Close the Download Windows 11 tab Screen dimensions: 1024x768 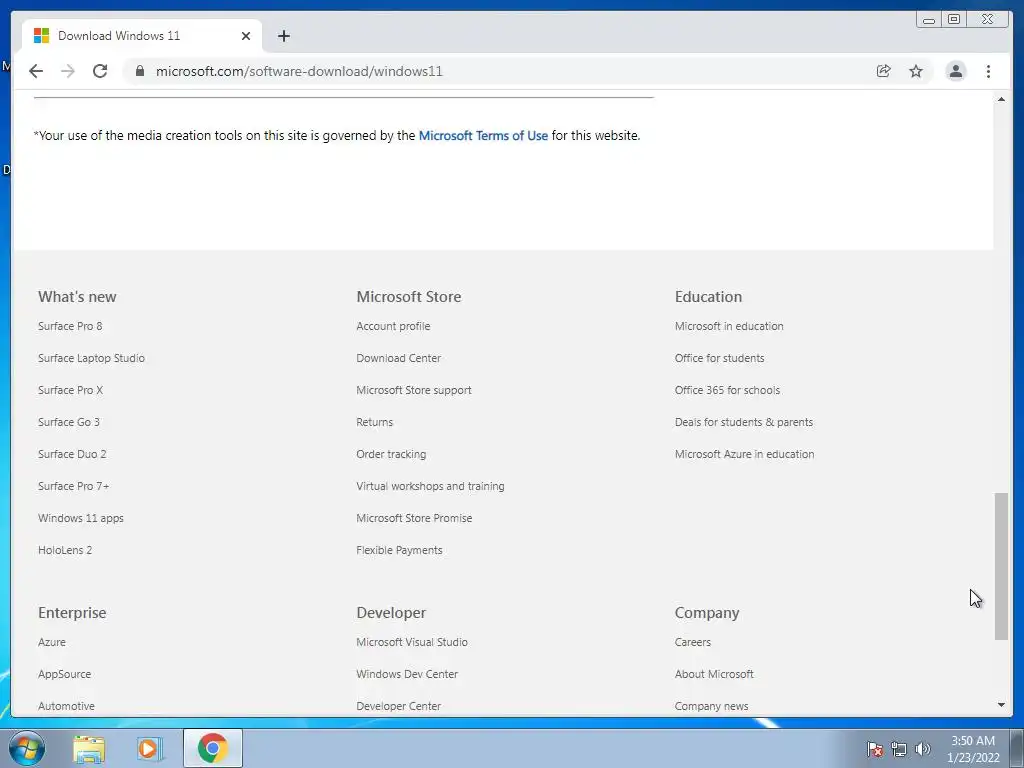pyautogui.click(x=246, y=36)
